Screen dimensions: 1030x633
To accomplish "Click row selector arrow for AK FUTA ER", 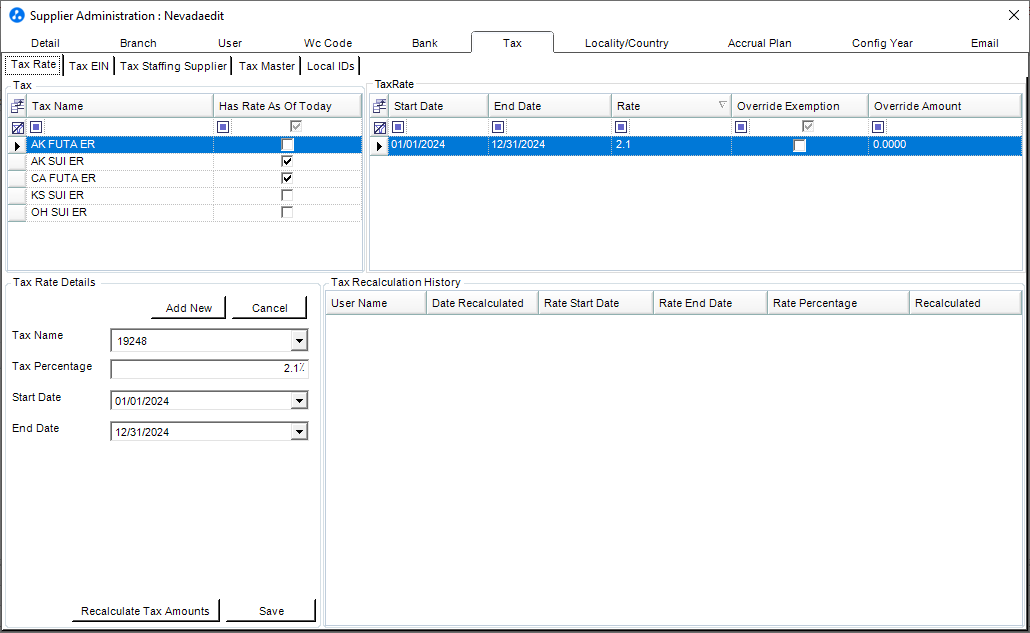I will click(x=17, y=146).
